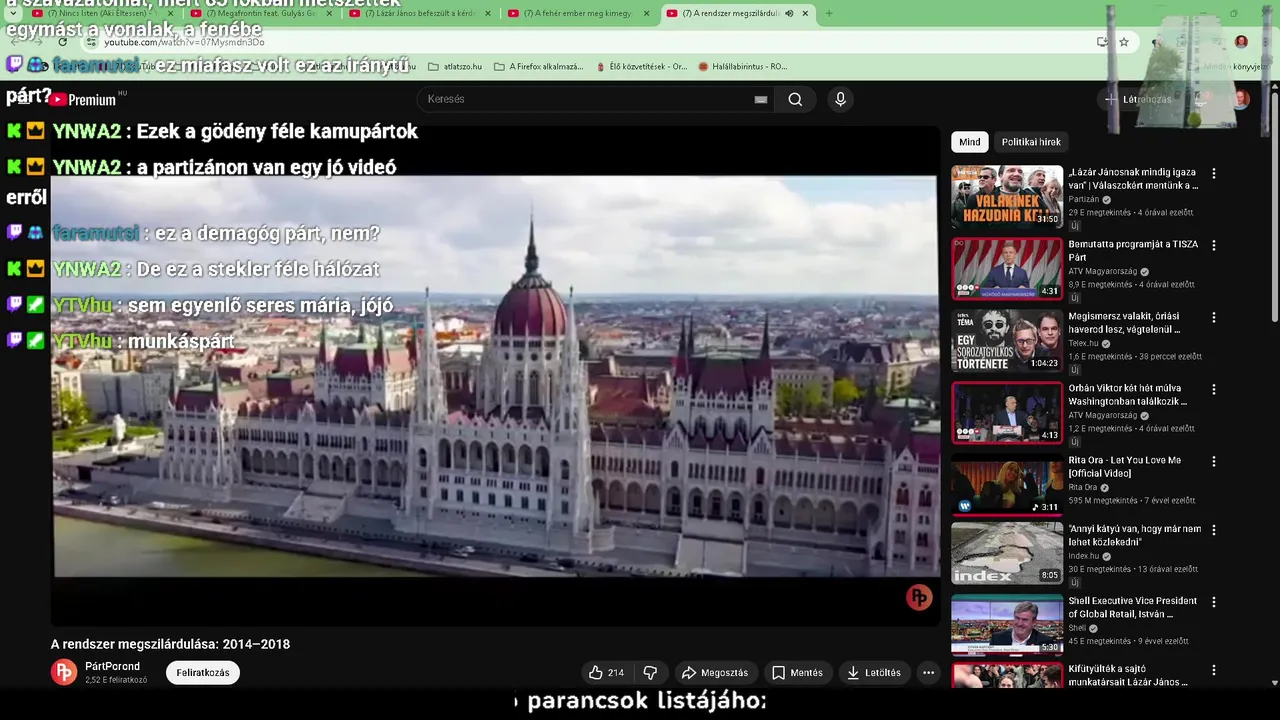Switch to the 'Megafrontin feat. Gulyás' tab
This screenshot has width=1280, height=720.
[262, 13]
